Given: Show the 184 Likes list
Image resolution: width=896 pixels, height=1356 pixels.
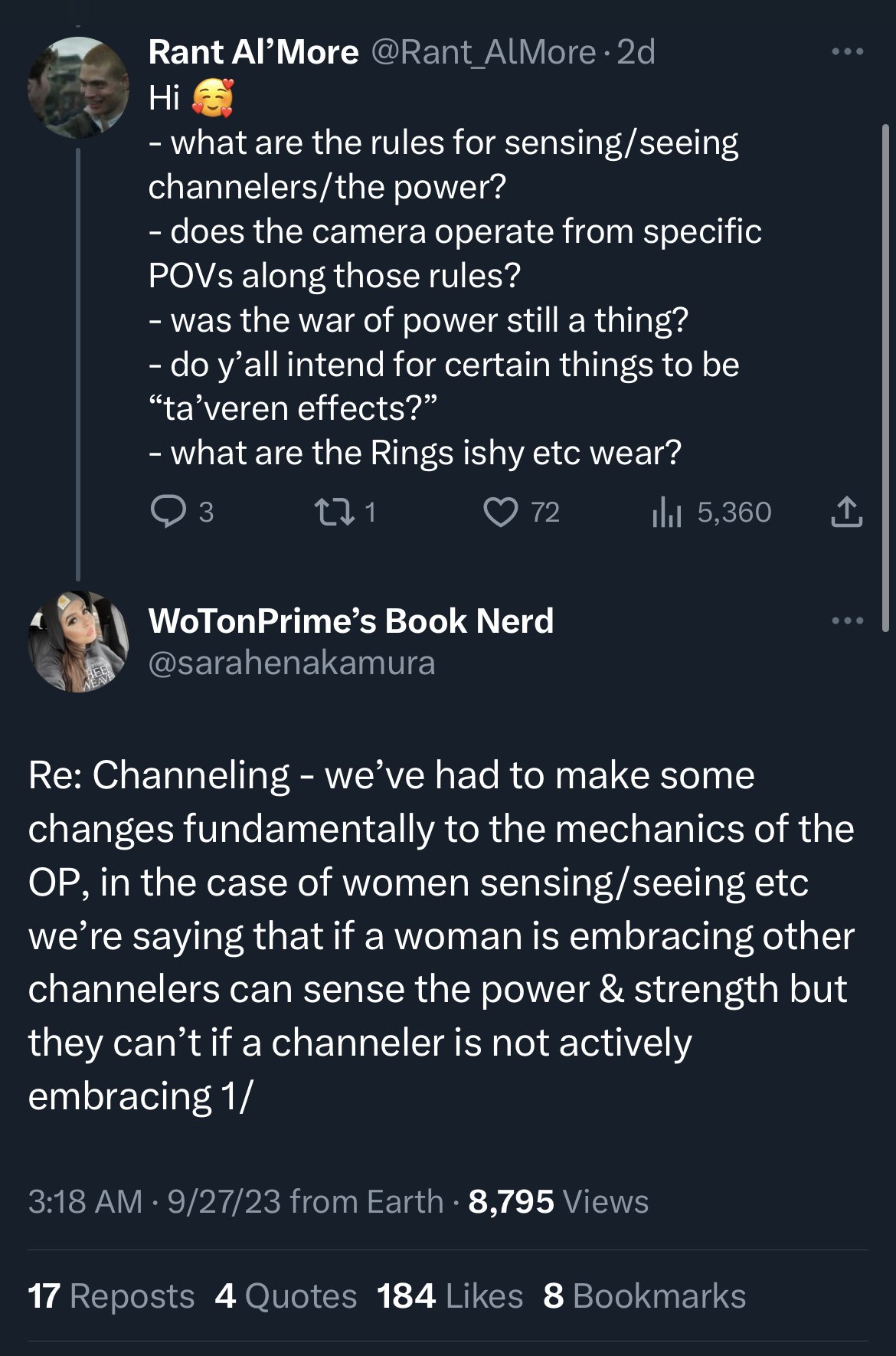Looking at the screenshot, I should pos(450,1296).
